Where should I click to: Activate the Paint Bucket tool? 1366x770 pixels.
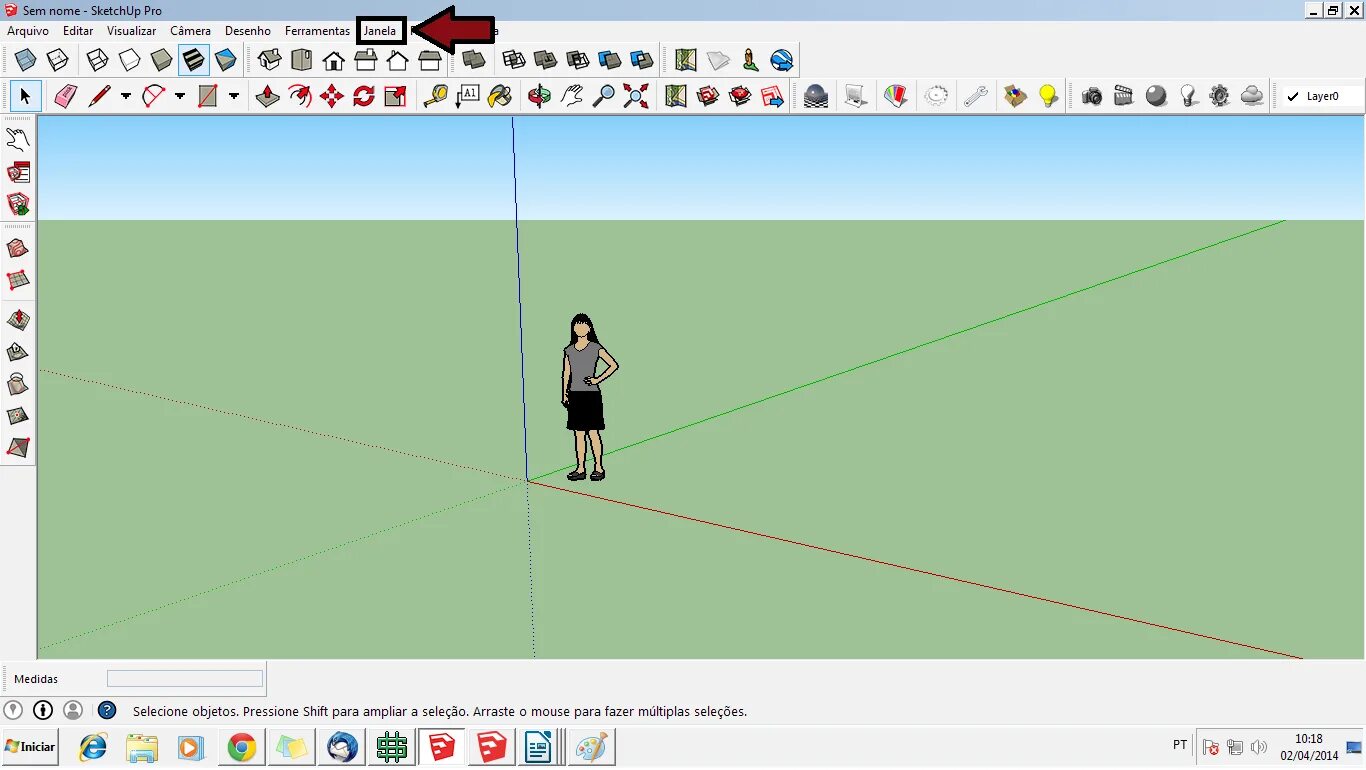pos(499,96)
